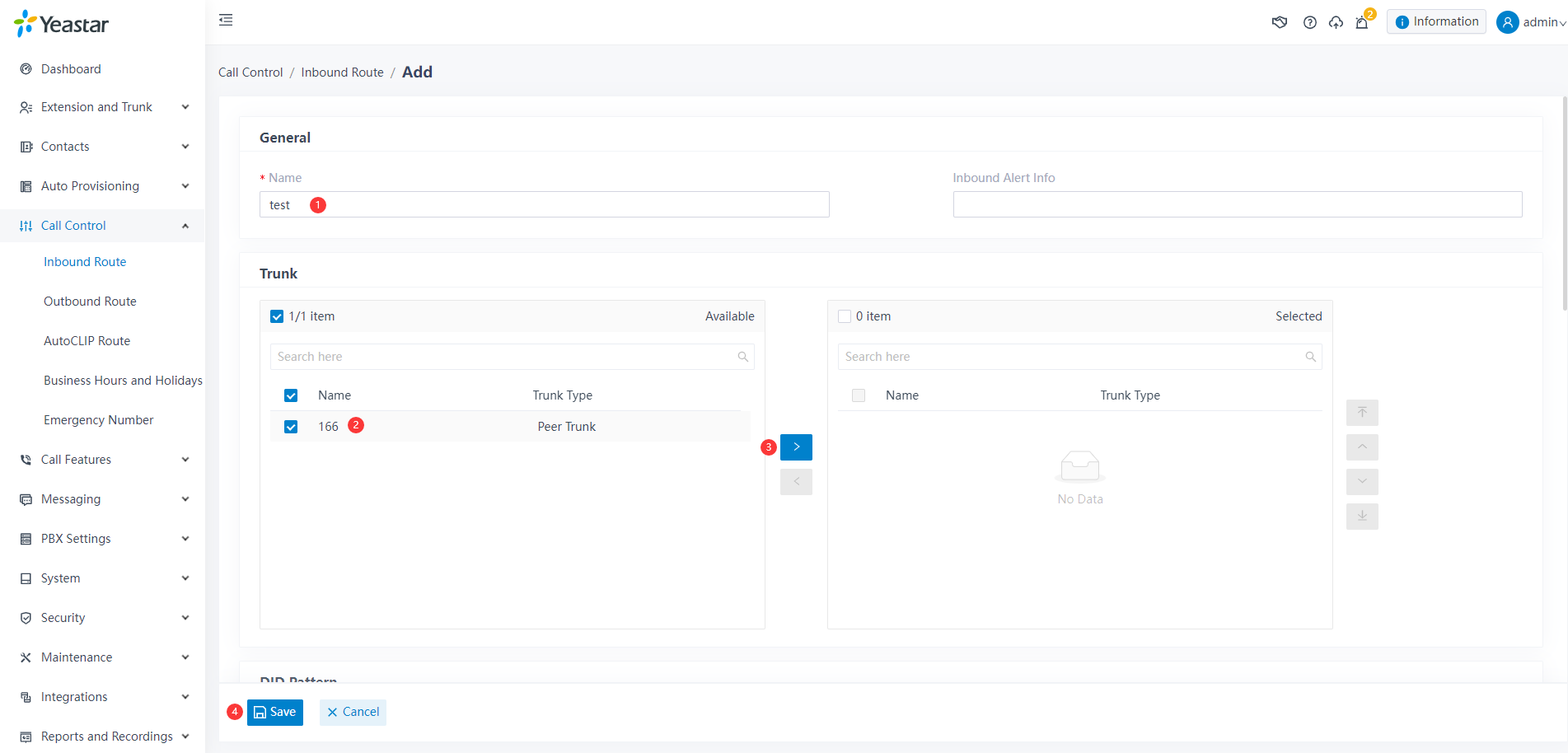Click the cloud upload icon in header
The width and height of the screenshot is (1568, 753).
coord(1336,22)
